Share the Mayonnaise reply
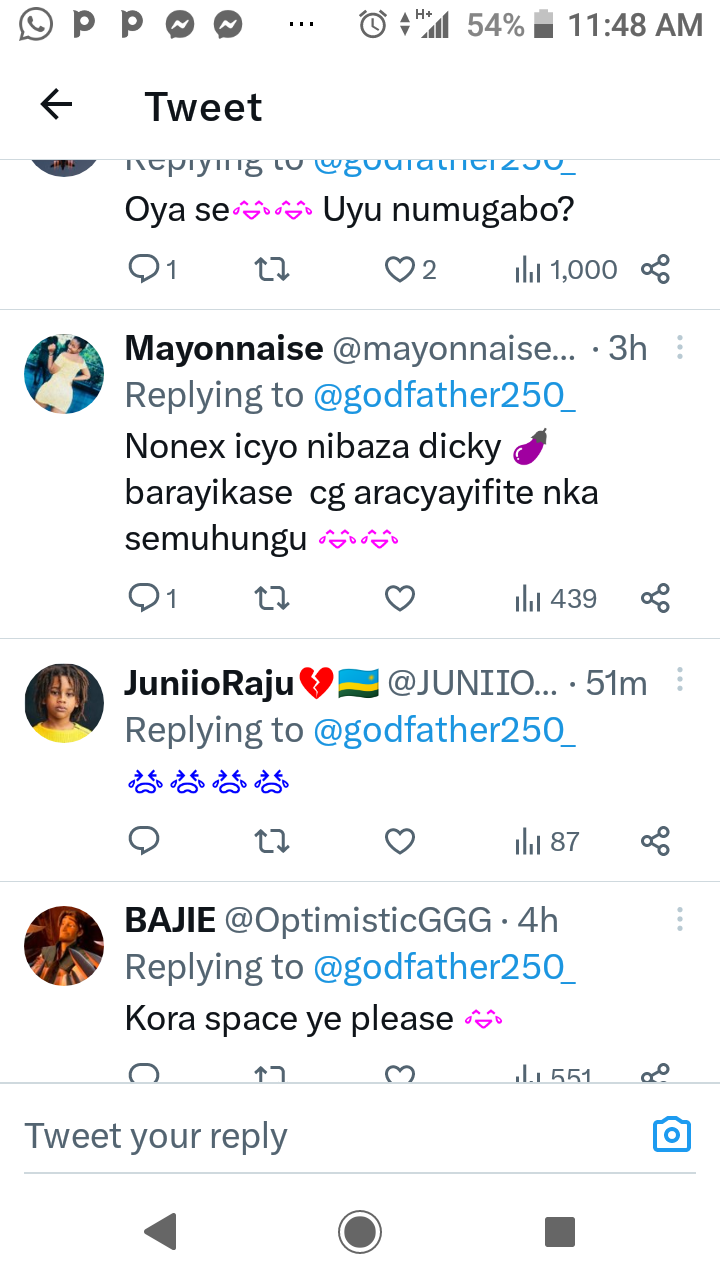 pyautogui.click(x=655, y=598)
